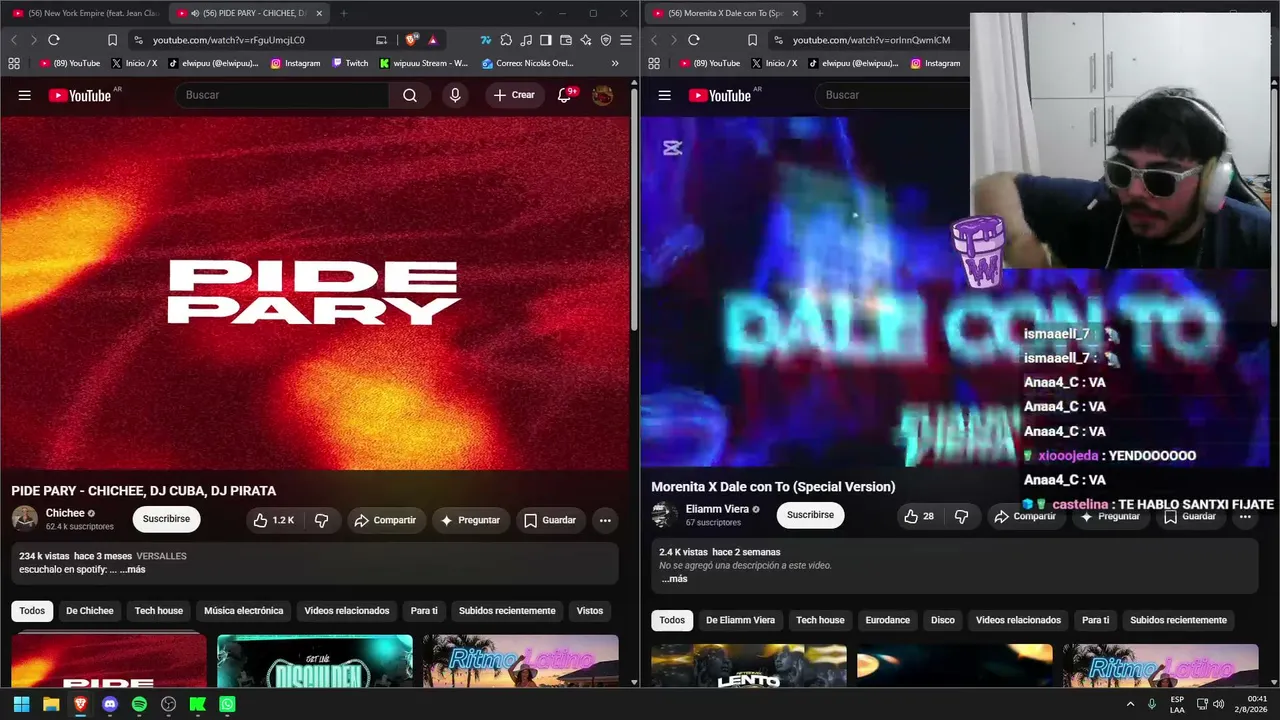Select Música electrónica chip
Viewport: 1280px width, 720px height.
point(244,611)
